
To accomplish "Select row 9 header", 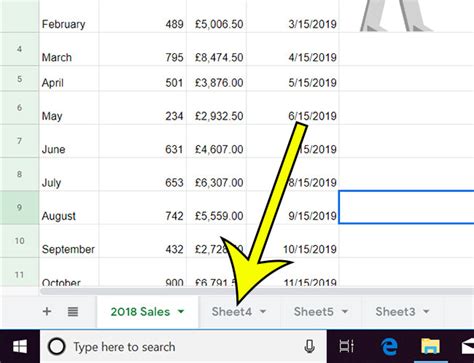I will [x=19, y=208].
